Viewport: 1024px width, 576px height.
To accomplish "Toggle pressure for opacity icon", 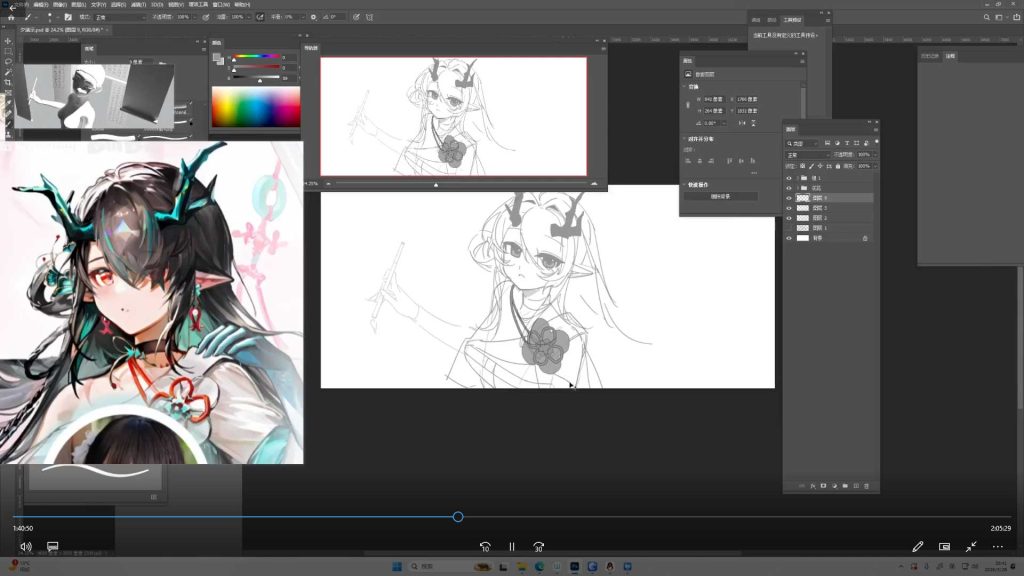I will click(x=206, y=17).
